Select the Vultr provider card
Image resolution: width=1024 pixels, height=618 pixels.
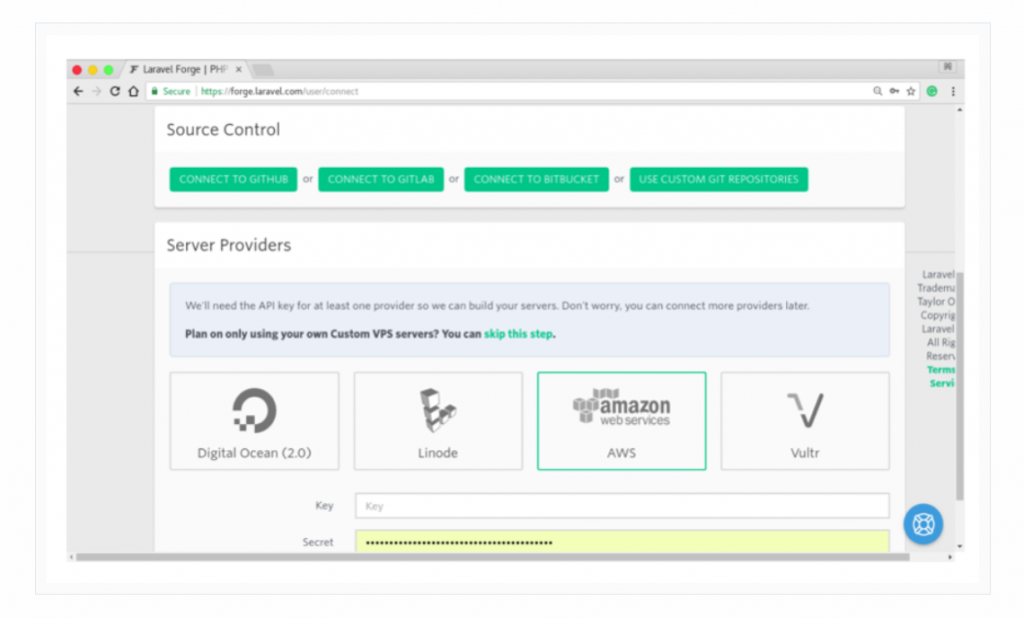pyautogui.click(x=805, y=421)
